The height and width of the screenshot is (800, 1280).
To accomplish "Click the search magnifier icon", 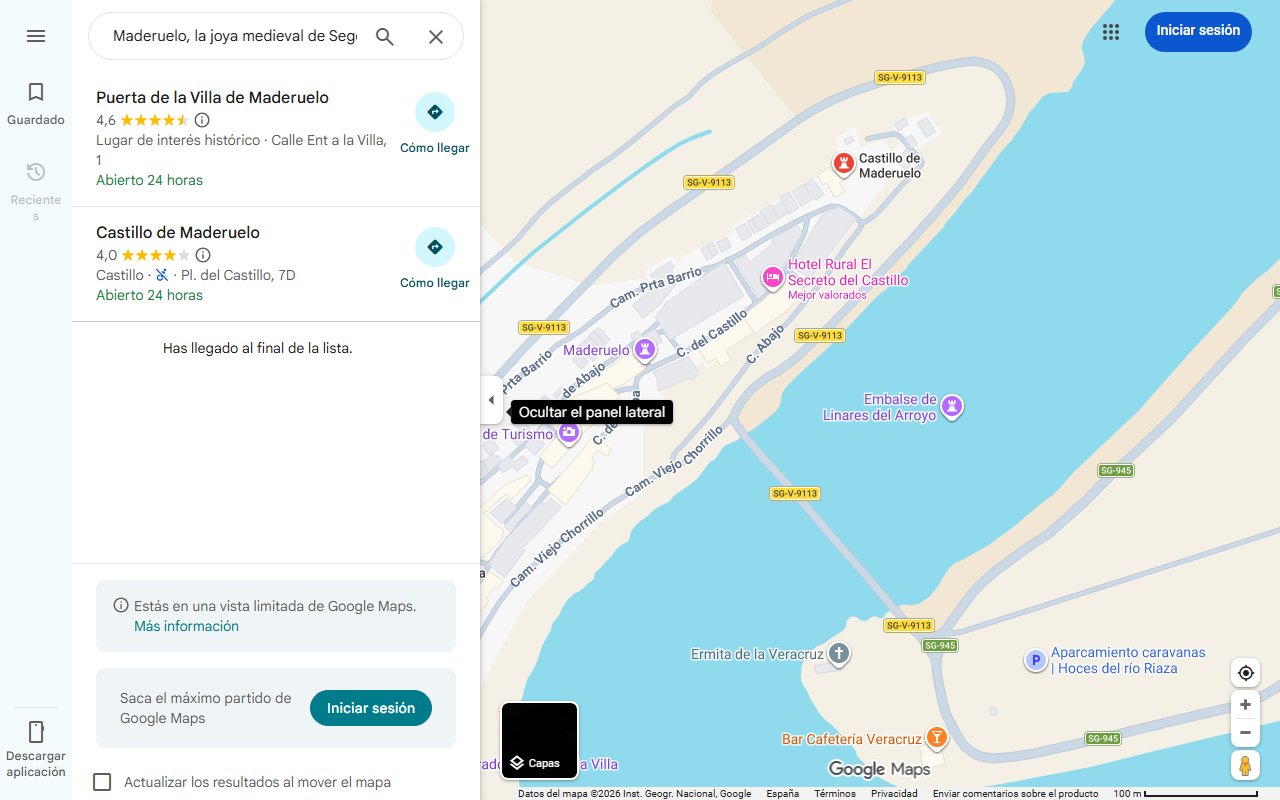I will click(x=385, y=37).
